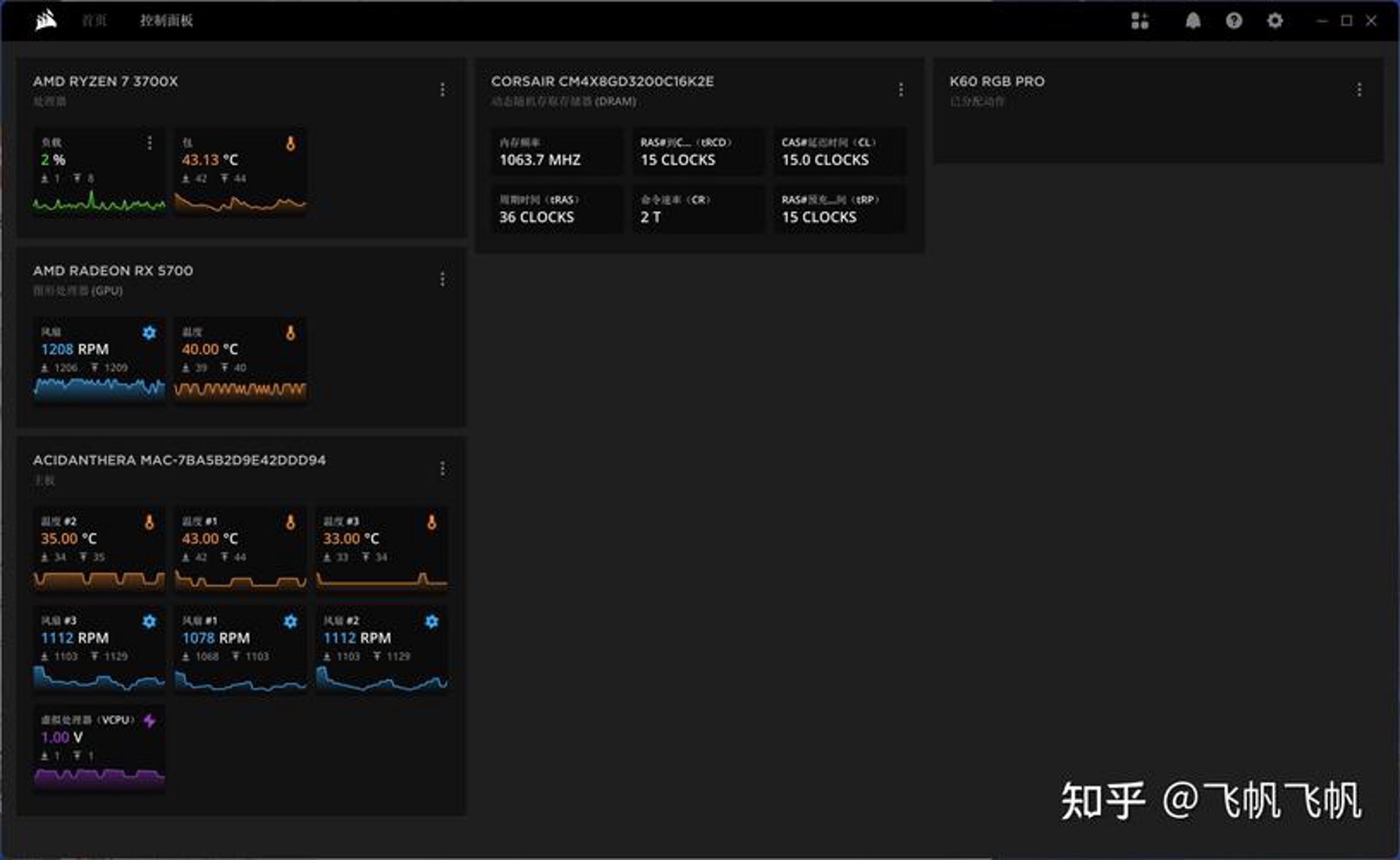Click the green CPU load graph
The image size is (1400, 860).
point(99,201)
